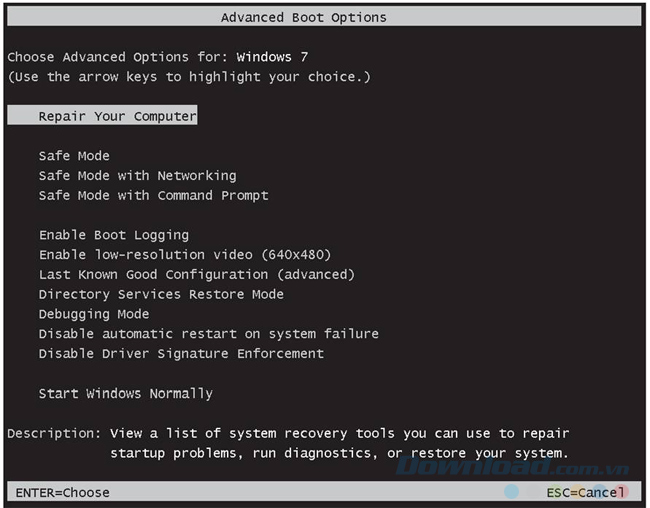Viewport: 650px width, 508px height.
Task: Choose Start Windows Normally
Action: pyautogui.click(x=126, y=393)
